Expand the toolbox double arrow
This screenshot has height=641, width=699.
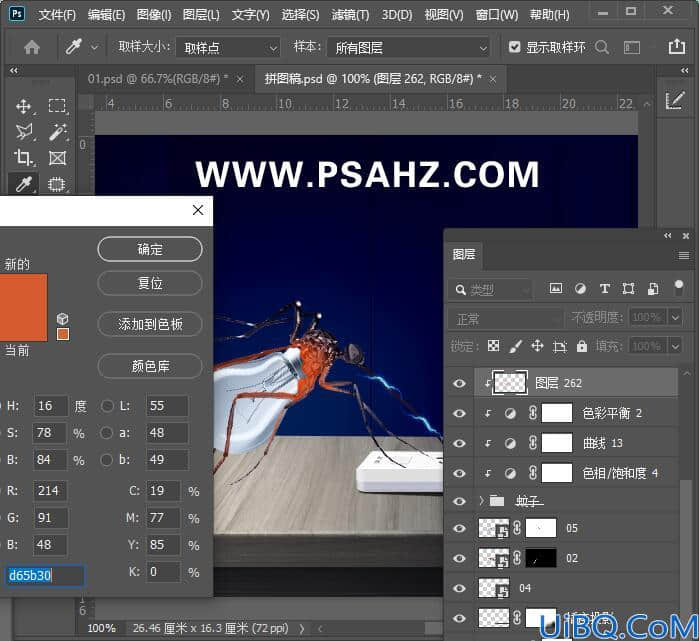click(14, 70)
